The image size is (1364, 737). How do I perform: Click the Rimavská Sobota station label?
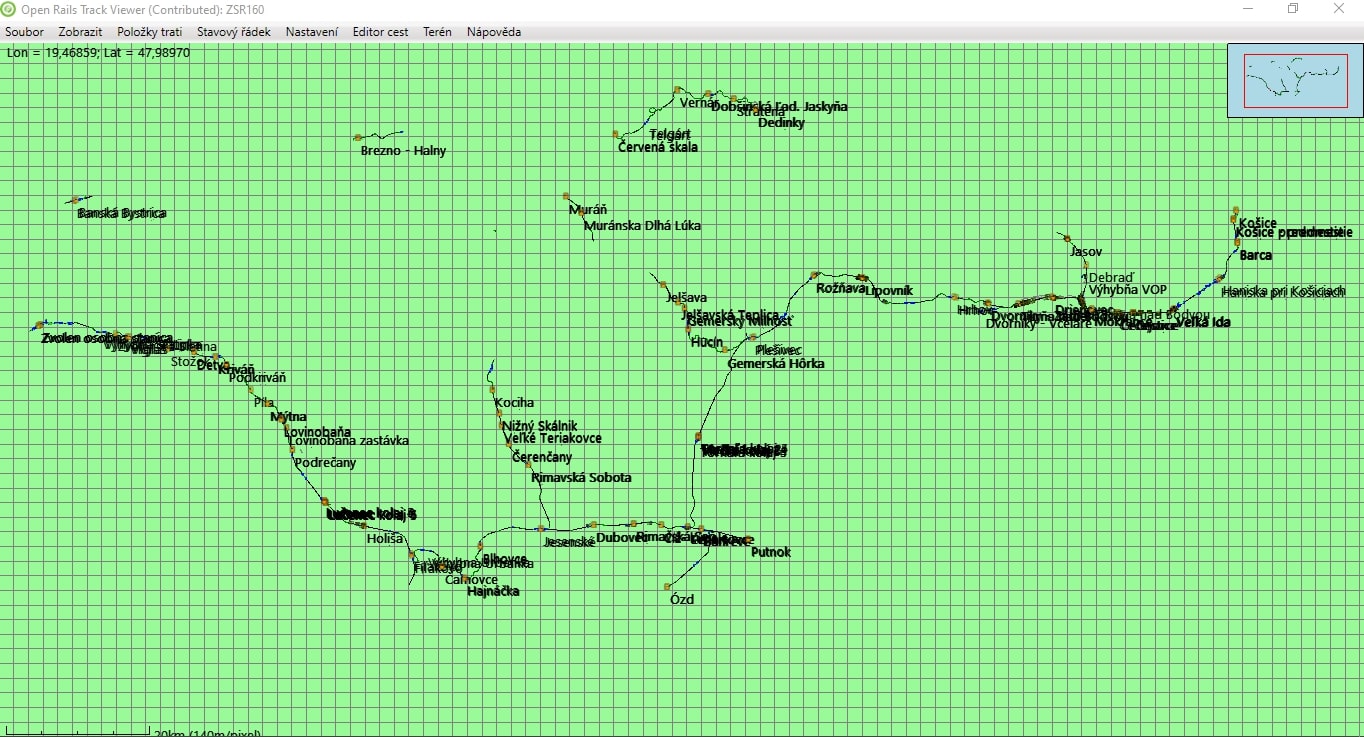pos(581,478)
